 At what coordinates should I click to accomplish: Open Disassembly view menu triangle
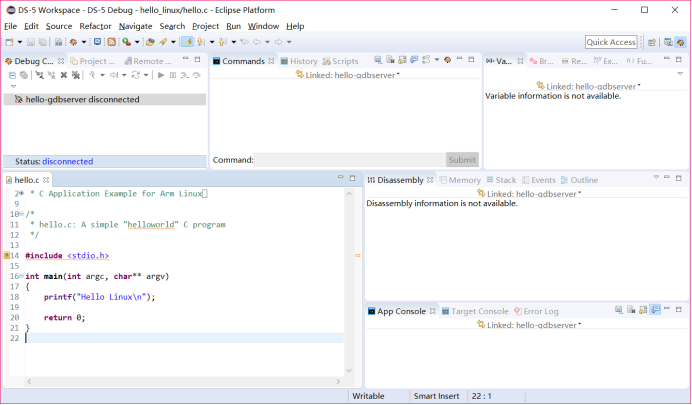coord(656,177)
